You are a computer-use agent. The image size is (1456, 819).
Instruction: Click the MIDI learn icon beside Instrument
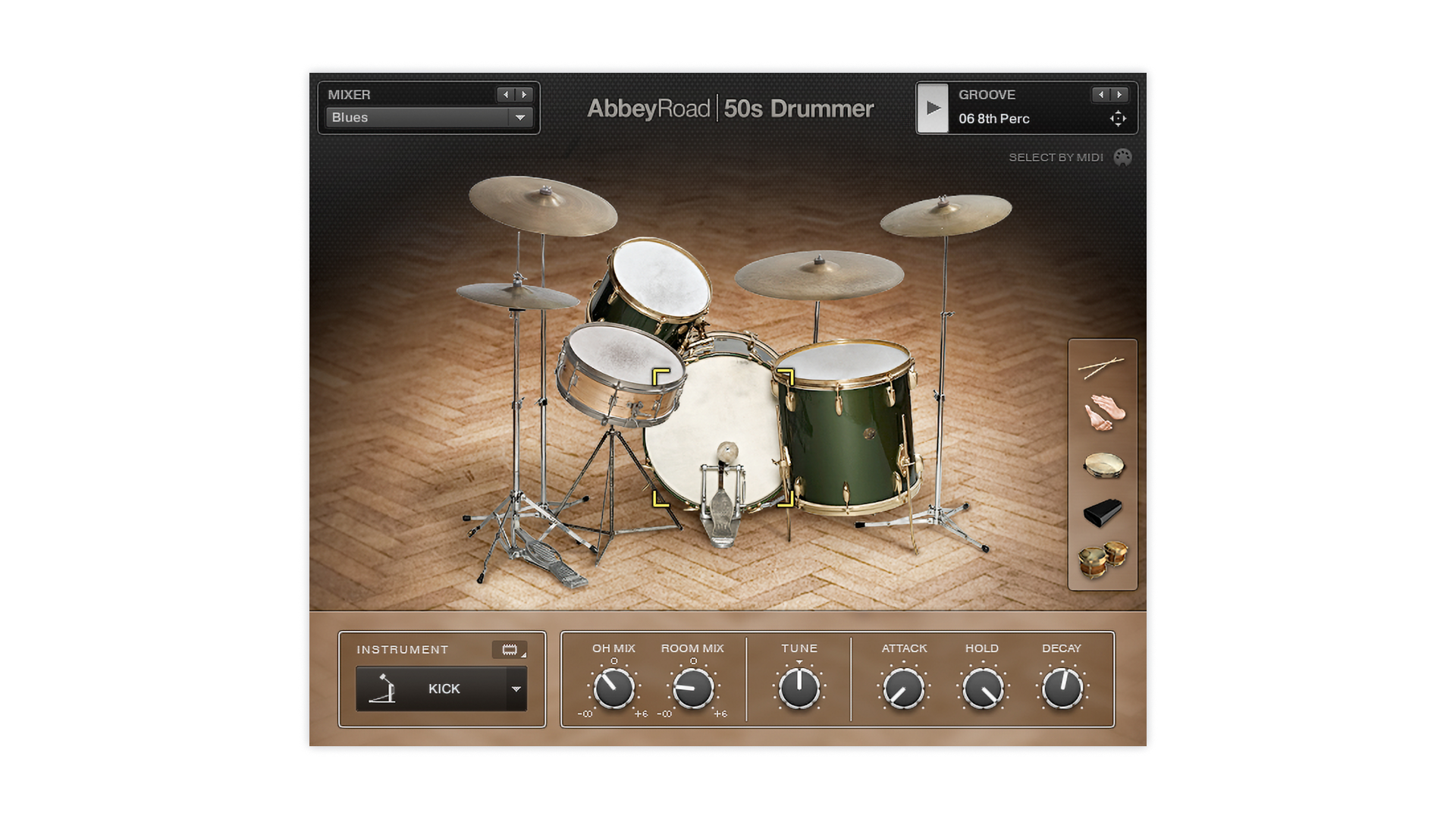point(510,650)
